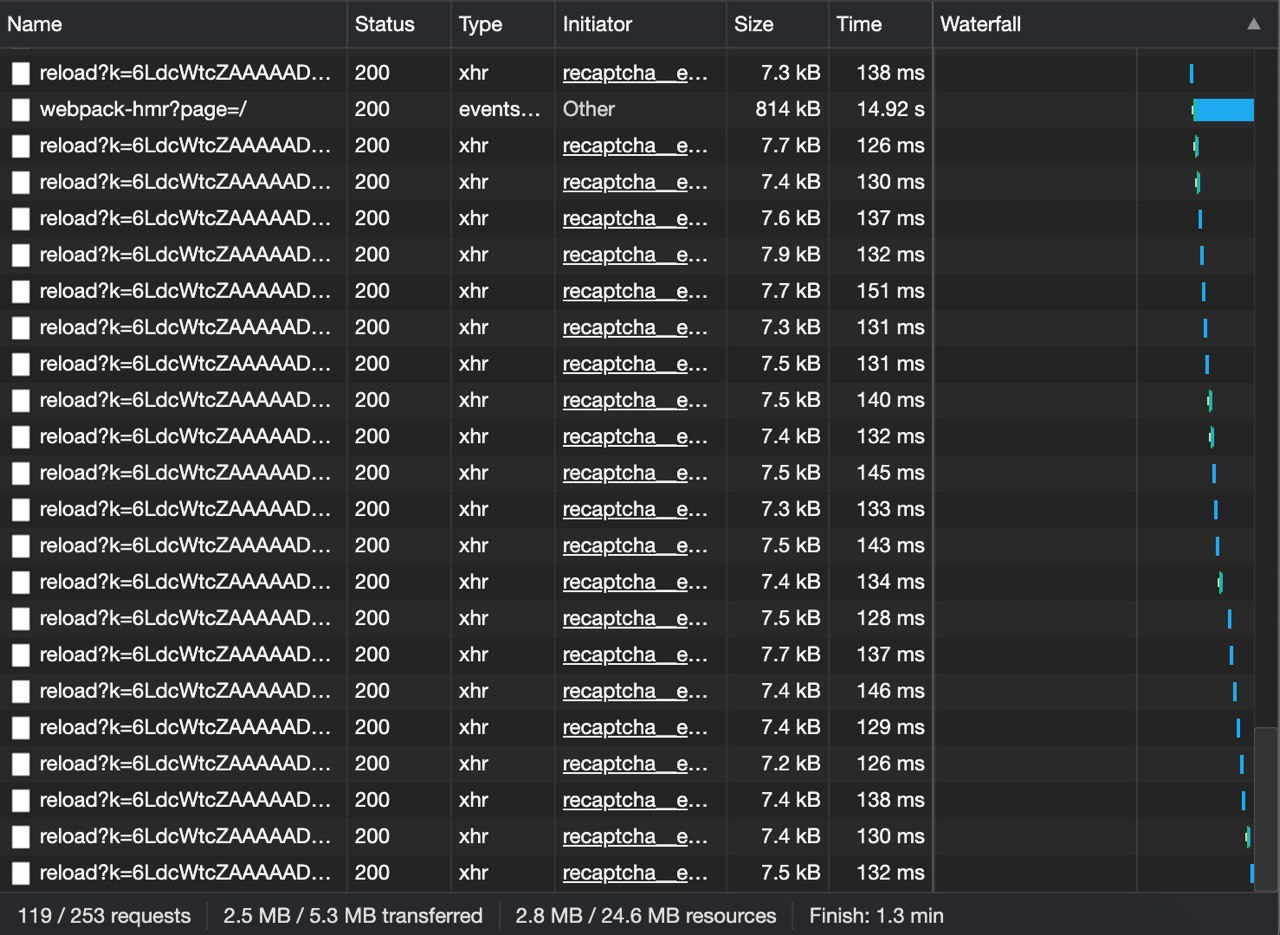Click the 146 ms time cell
The image size is (1280, 935).
click(x=891, y=690)
